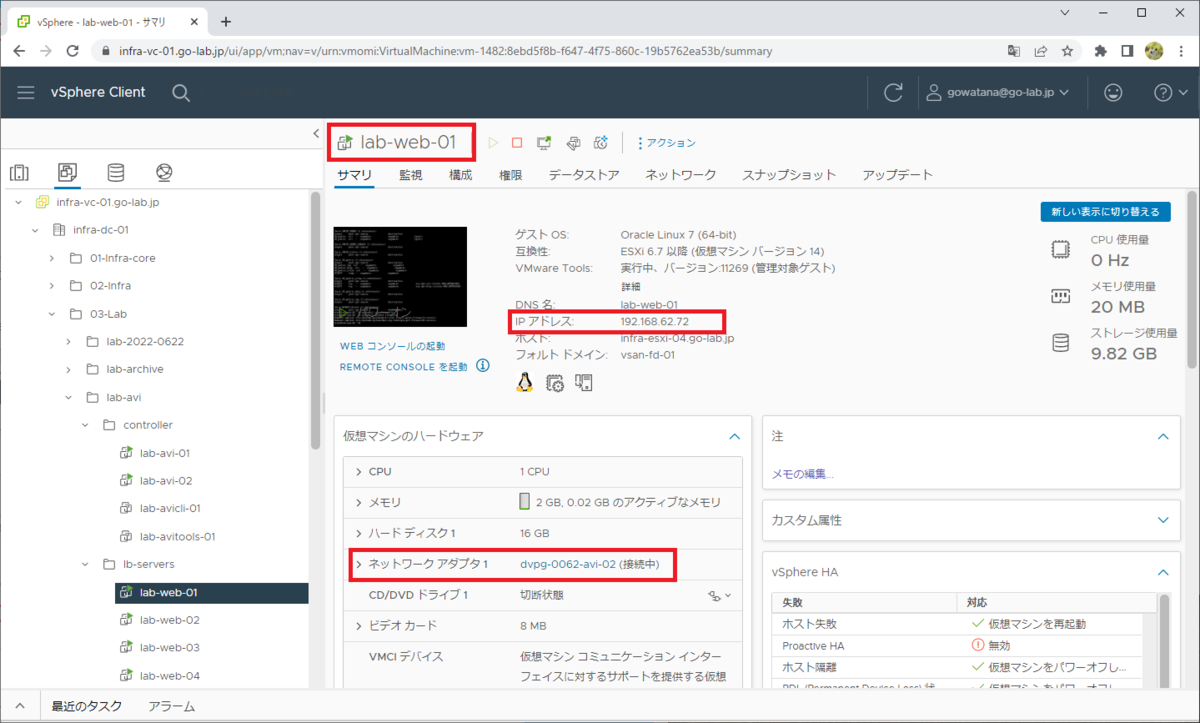Screen dimensions: 1200x723
Task: Select lab-avicli-01 VM in tree
Action: click(x=170, y=509)
